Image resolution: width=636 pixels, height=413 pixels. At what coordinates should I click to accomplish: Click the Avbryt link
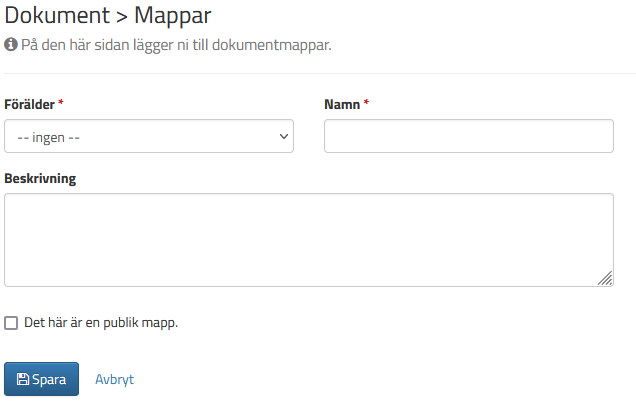point(114,380)
